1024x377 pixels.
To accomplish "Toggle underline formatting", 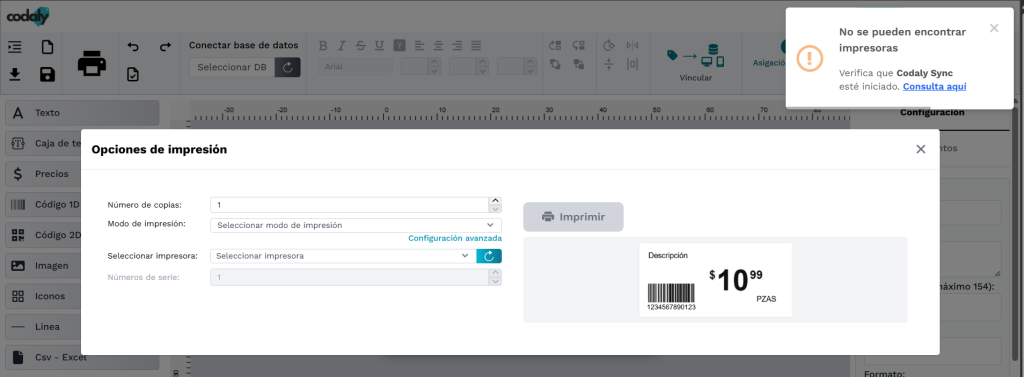I will click(379, 46).
